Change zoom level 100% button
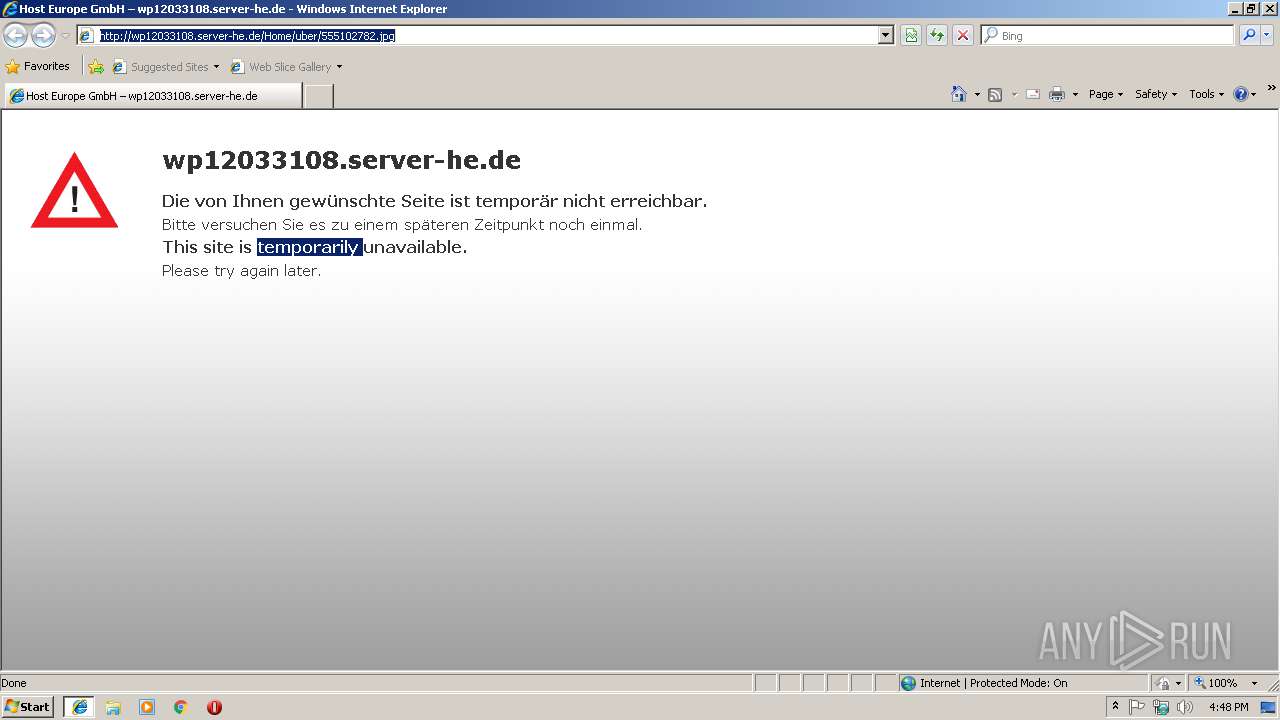Viewport: 1280px width, 720px height. (1216, 683)
